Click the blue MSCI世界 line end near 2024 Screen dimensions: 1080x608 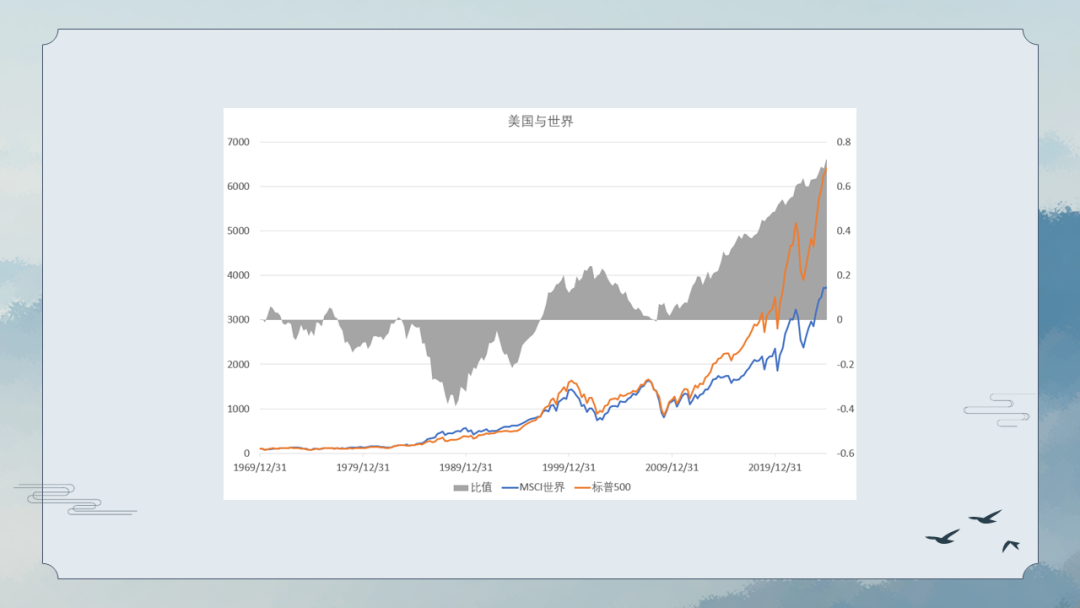825,288
